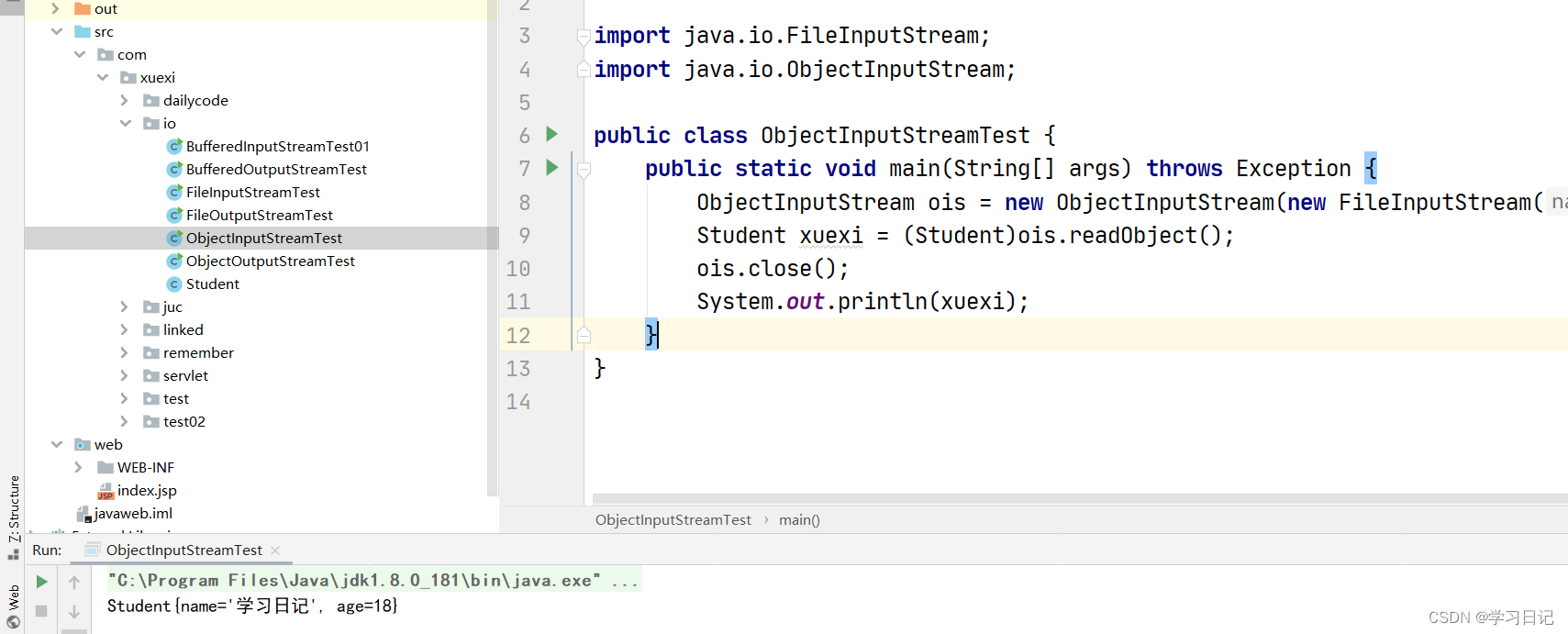Click the run gutter arrow beside the class declaration
This screenshot has width=1568, height=634.
(551, 134)
